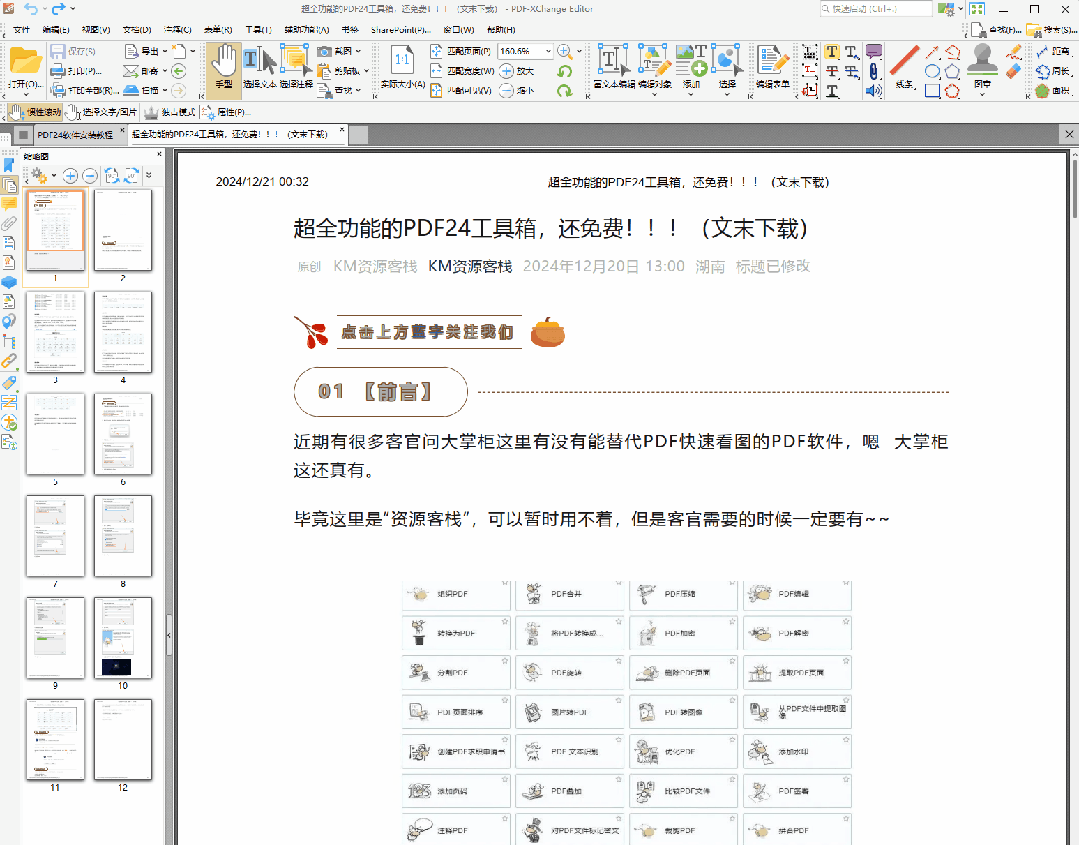Screen dimensions: 1079x845
Task: Expand the Add (添加) content dropdown
Action: point(691,94)
